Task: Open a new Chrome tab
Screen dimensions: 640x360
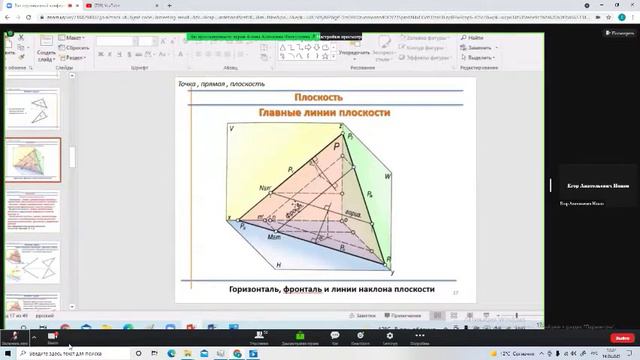Action: [x=169, y=6]
